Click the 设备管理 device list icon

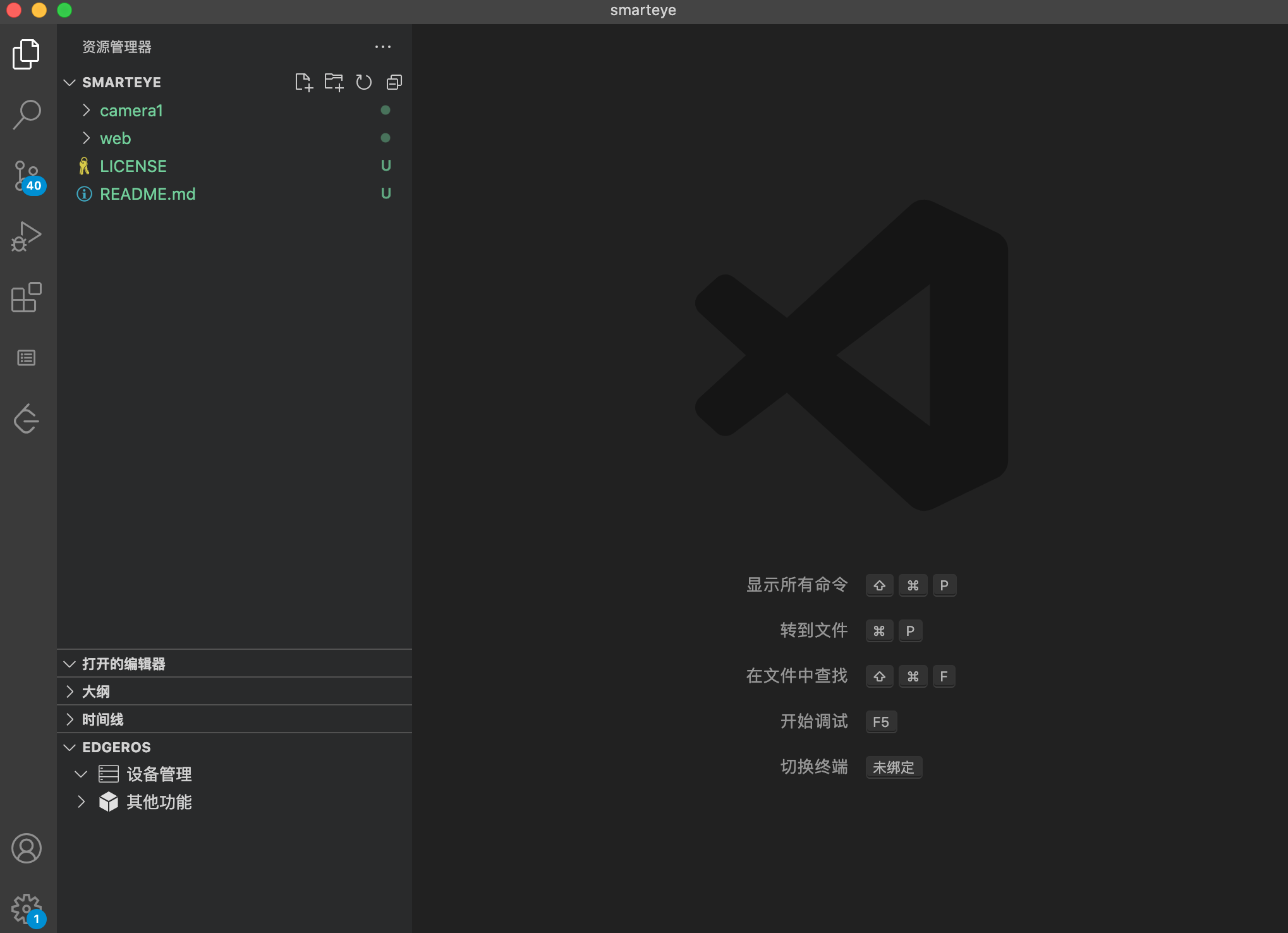109,774
